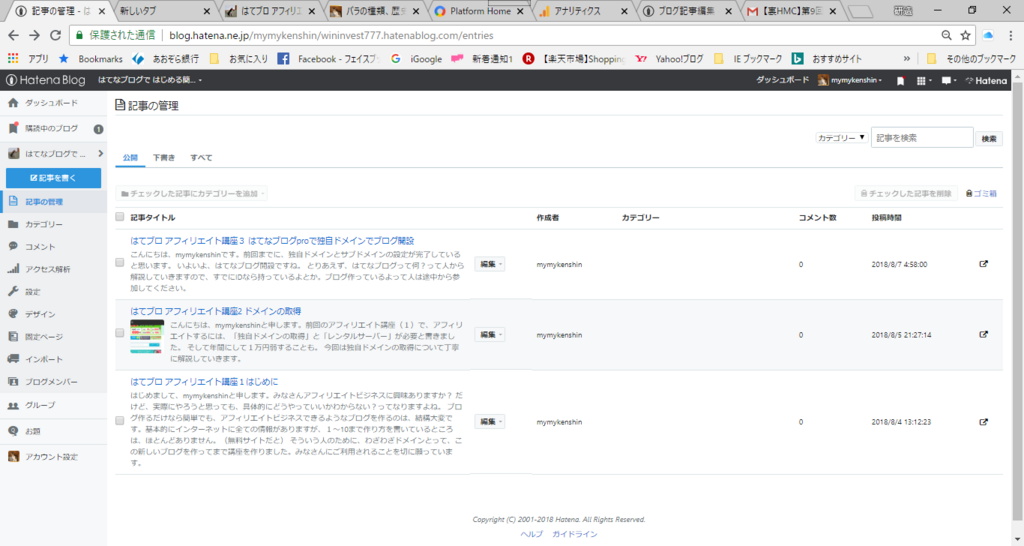Image resolution: width=1024 pixels, height=546 pixels.
Task: Switch to the 下書き tab
Action: pos(164,157)
